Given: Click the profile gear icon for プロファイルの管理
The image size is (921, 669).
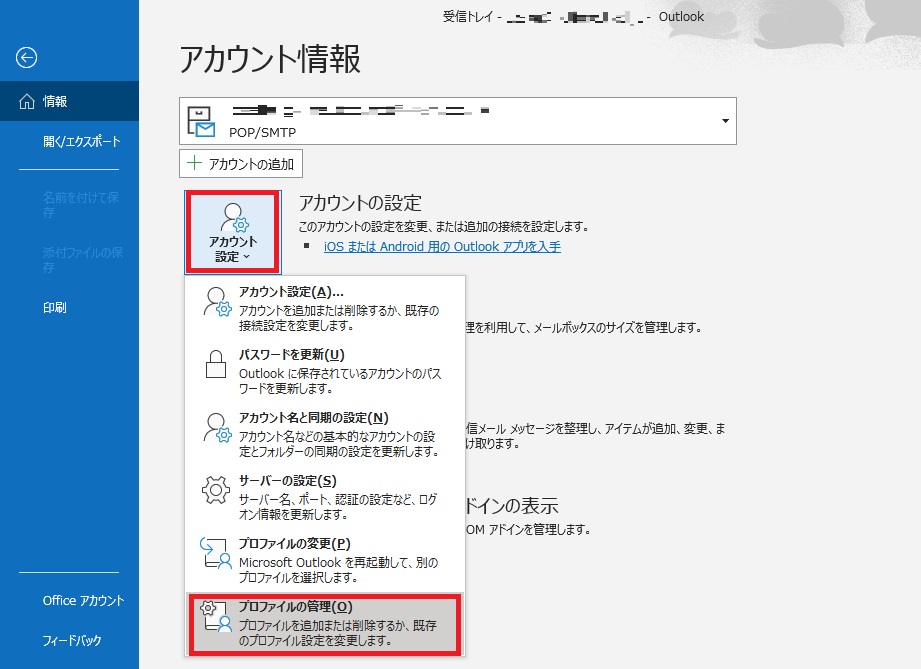Looking at the screenshot, I should tap(216, 616).
